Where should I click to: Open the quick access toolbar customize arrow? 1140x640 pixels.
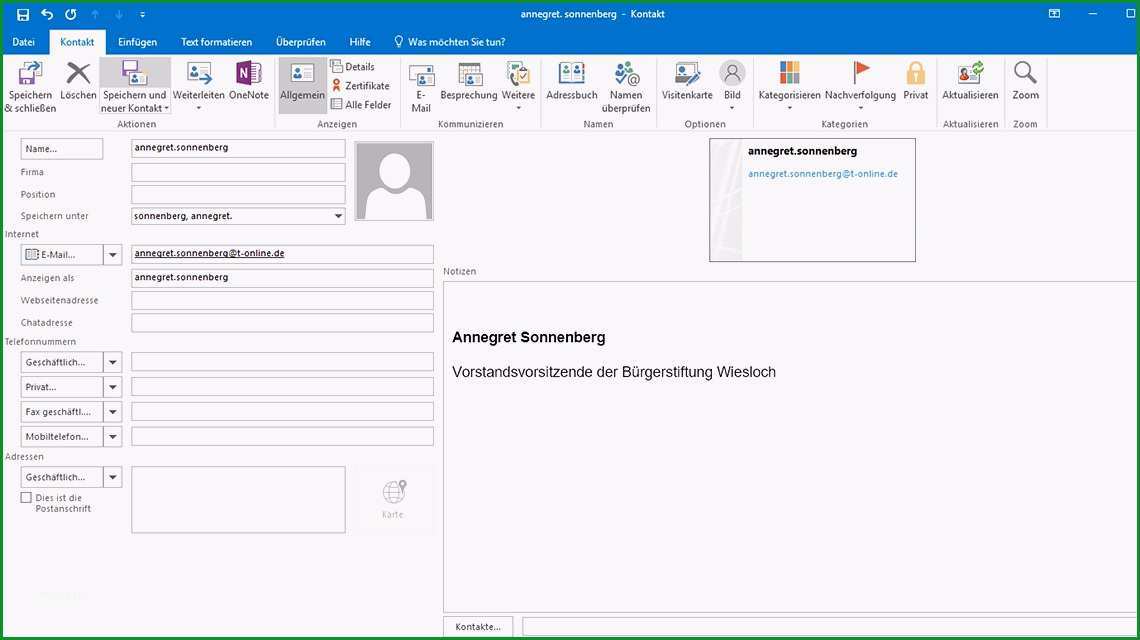[142, 15]
